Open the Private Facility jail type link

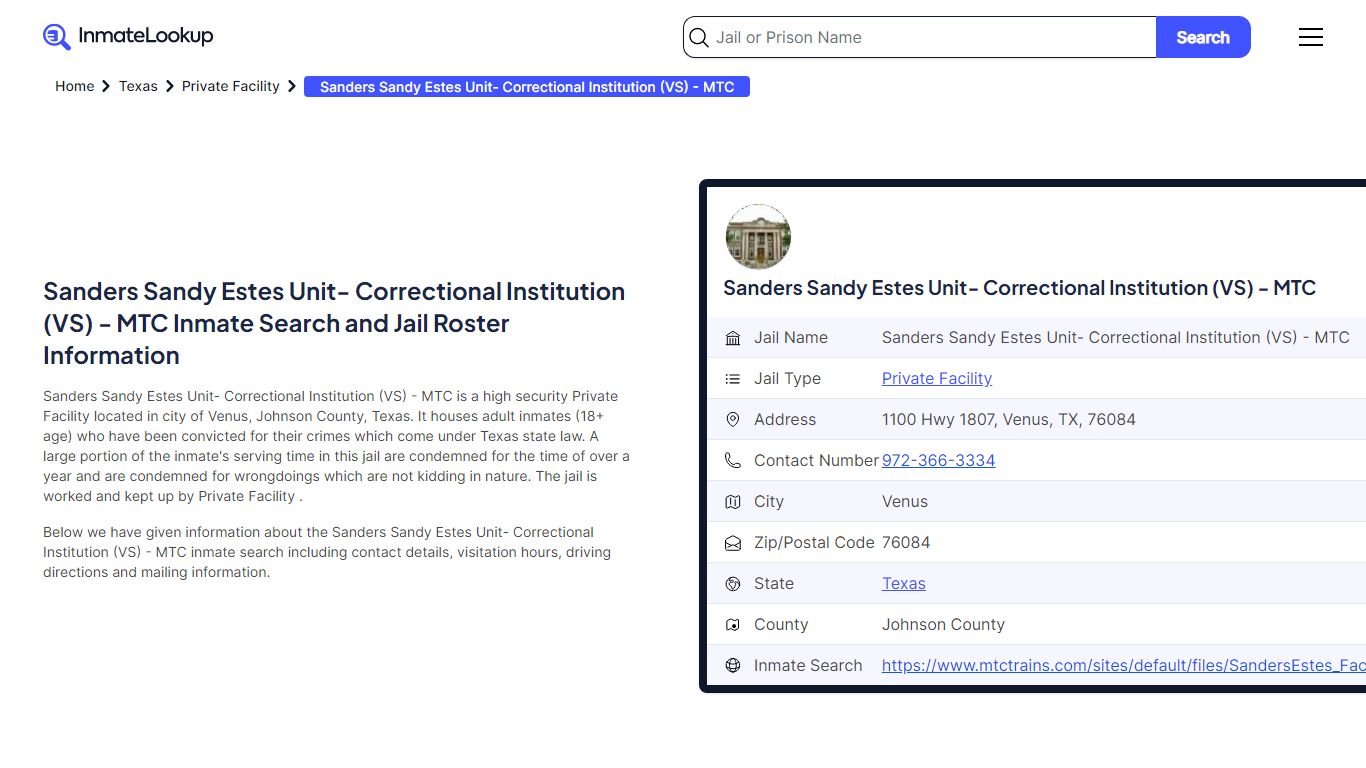coord(937,379)
